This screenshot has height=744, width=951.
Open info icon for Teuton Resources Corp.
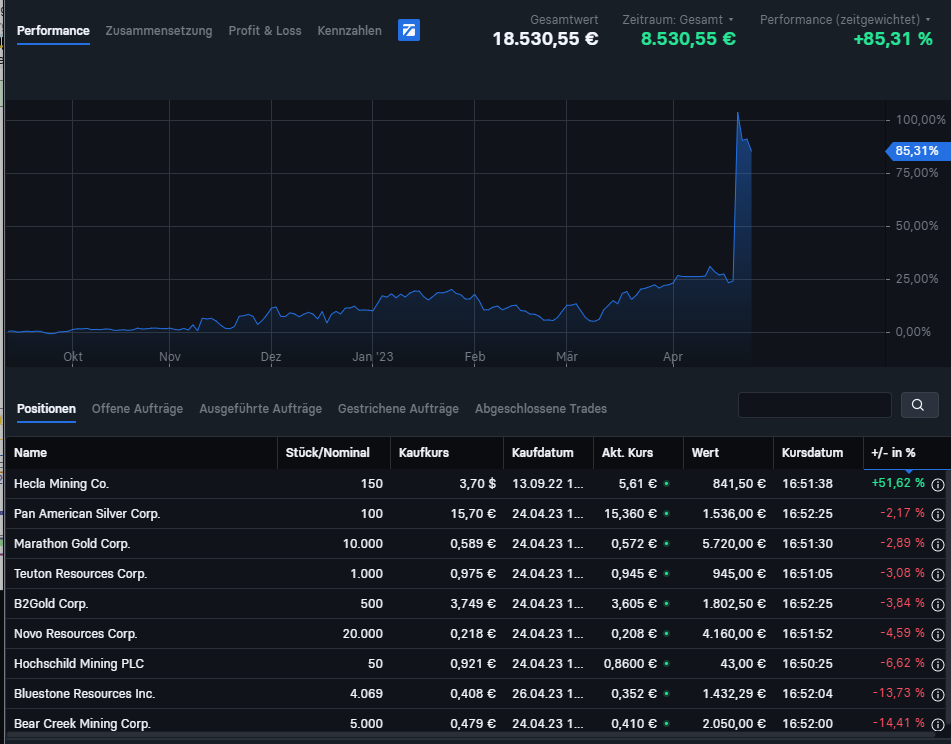click(938, 574)
